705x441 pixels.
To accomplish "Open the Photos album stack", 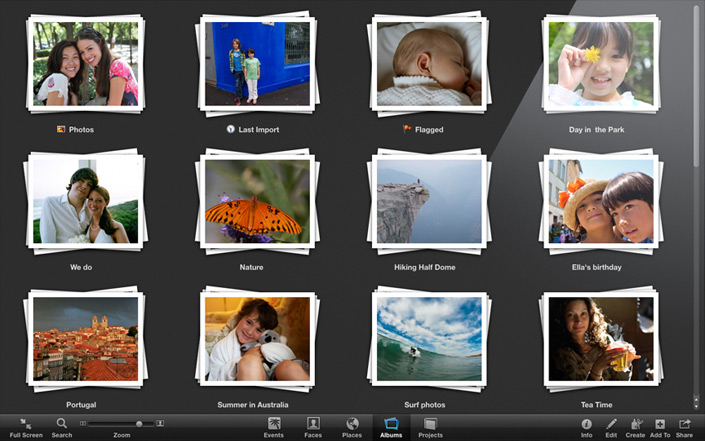I will [x=85, y=64].
